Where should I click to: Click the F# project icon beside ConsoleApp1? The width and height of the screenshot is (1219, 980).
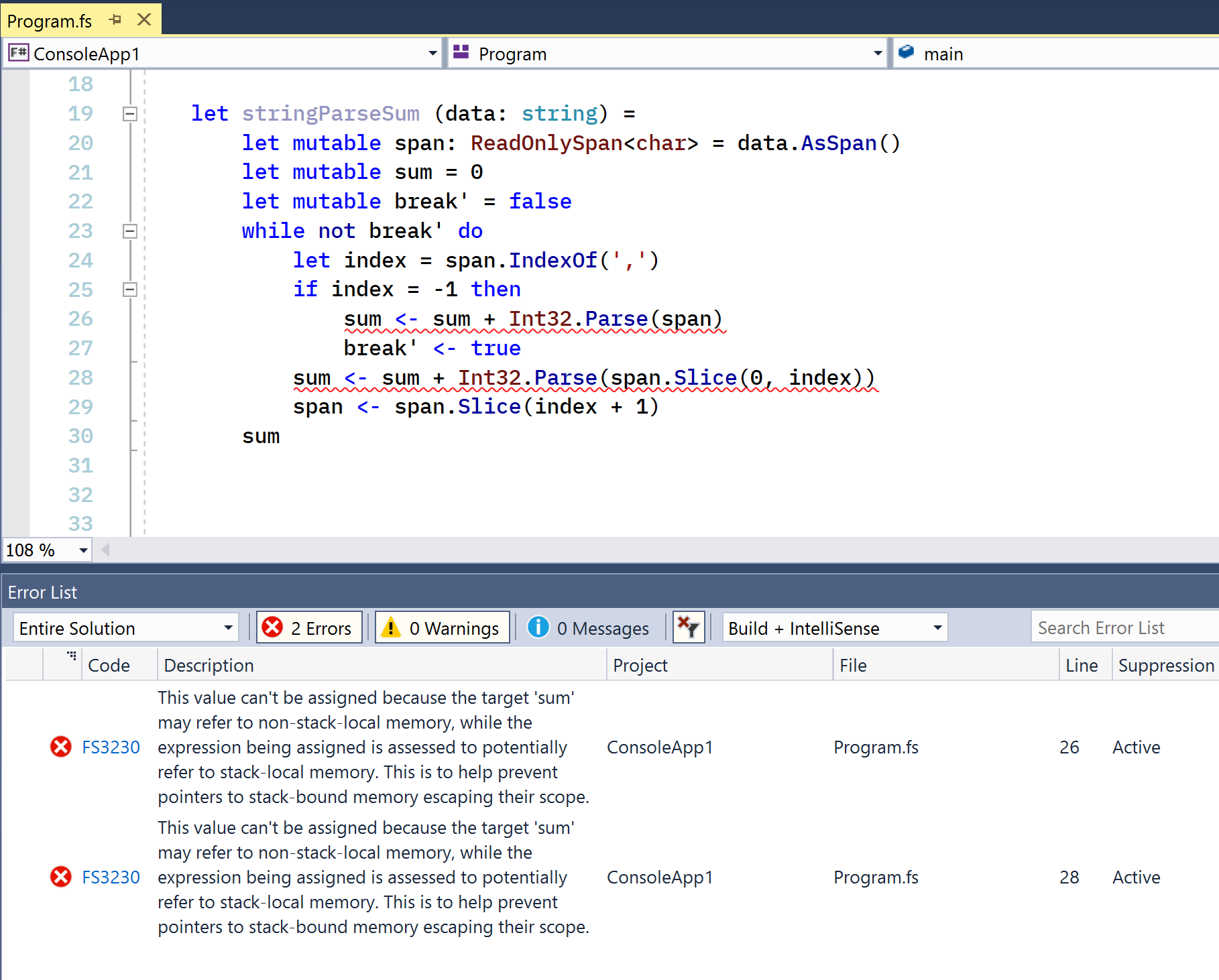click(x=17, y=53)
